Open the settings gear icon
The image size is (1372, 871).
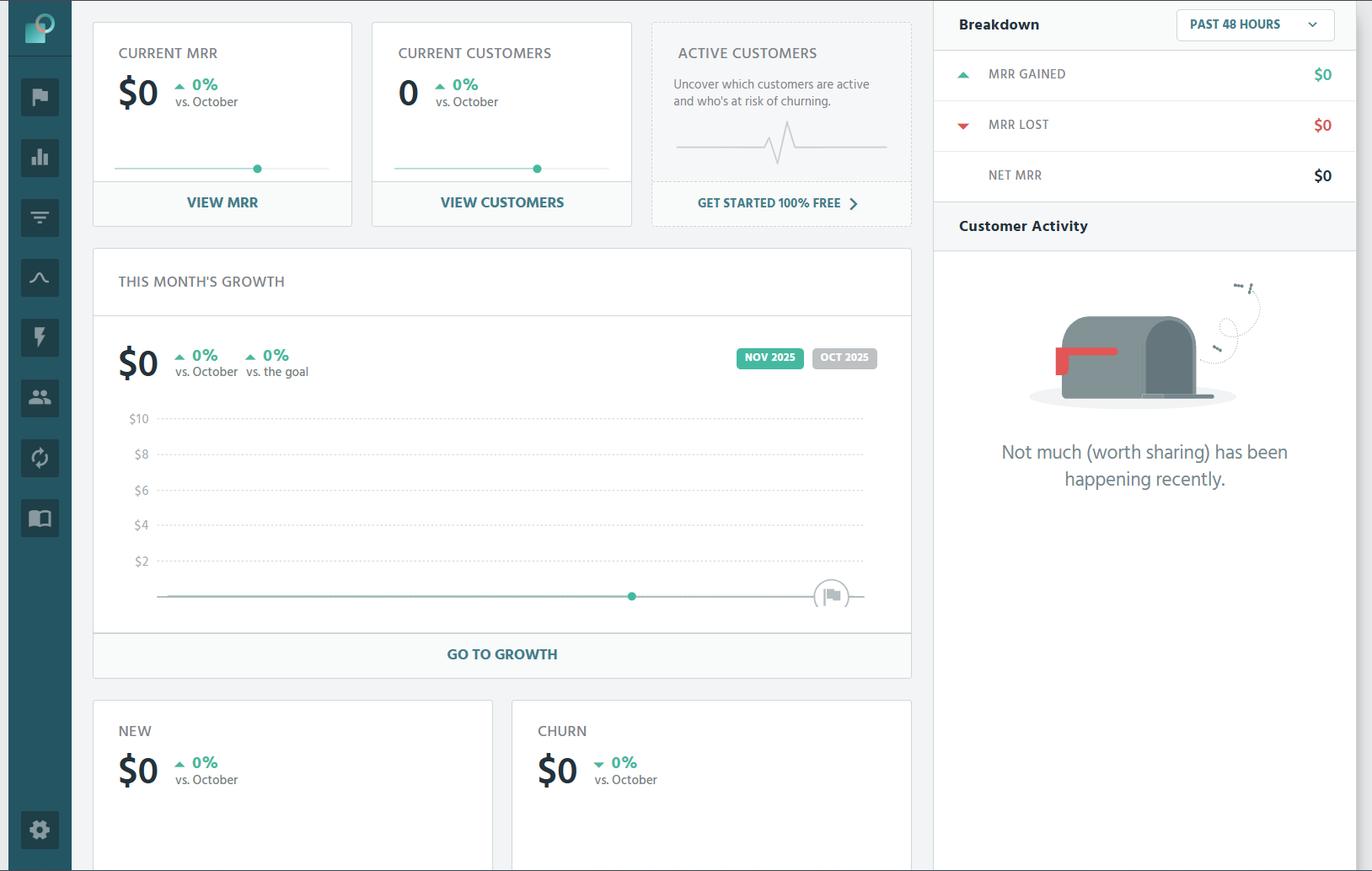pos(39,831)
